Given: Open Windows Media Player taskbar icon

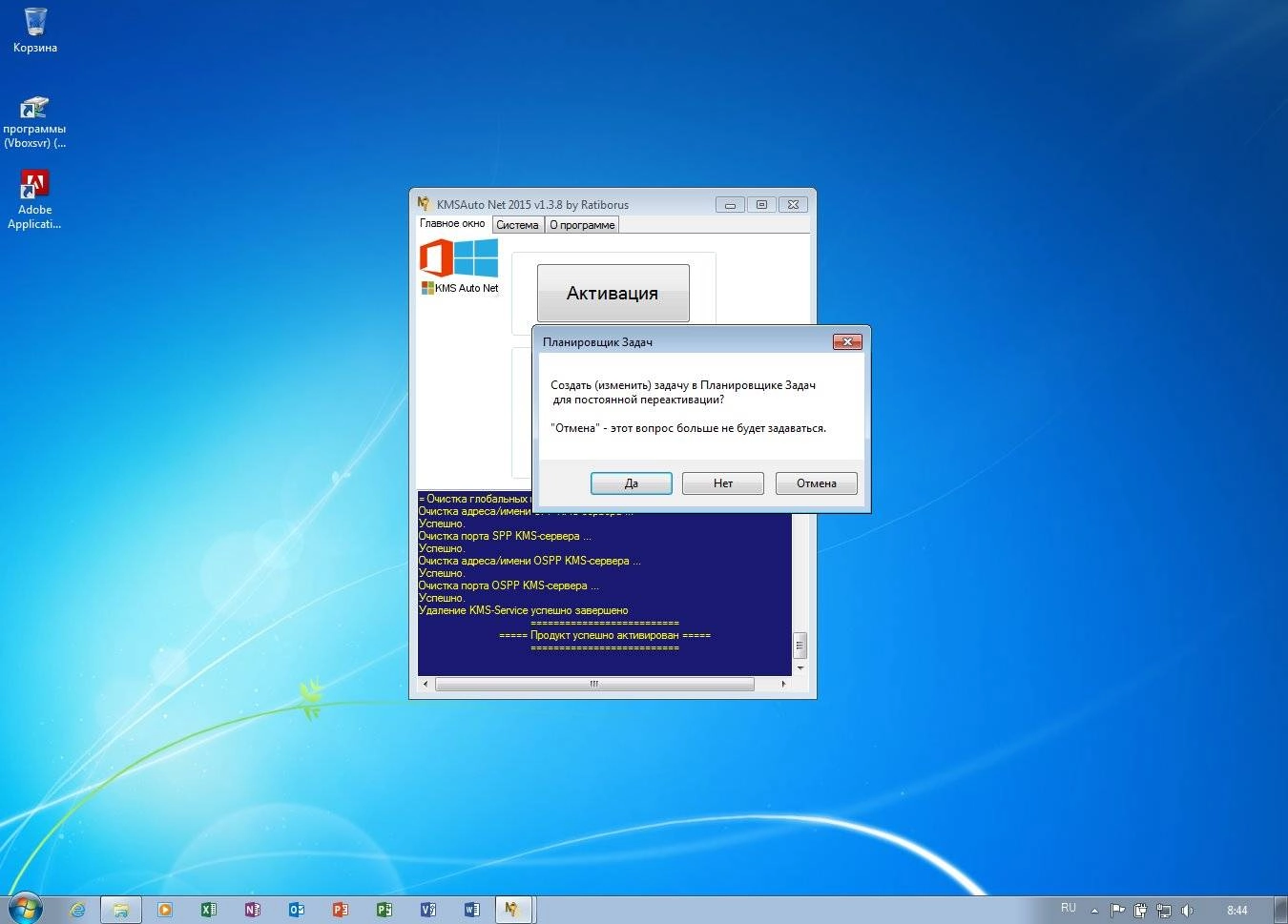Looking at the screenshot, I should [165, 910].
